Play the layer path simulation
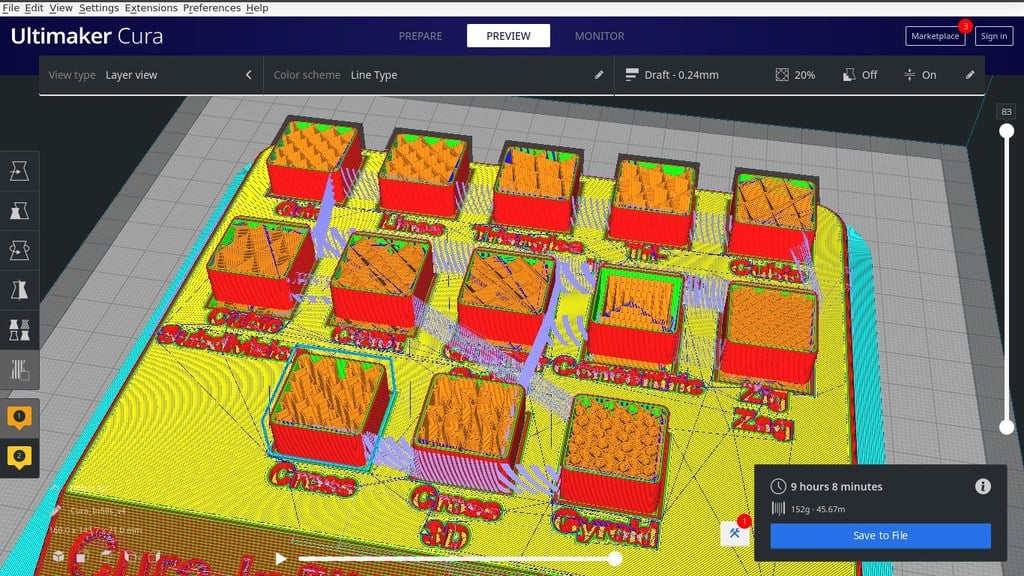The height and width of the screenshot is (576, 1024). [x=280, y=558]
